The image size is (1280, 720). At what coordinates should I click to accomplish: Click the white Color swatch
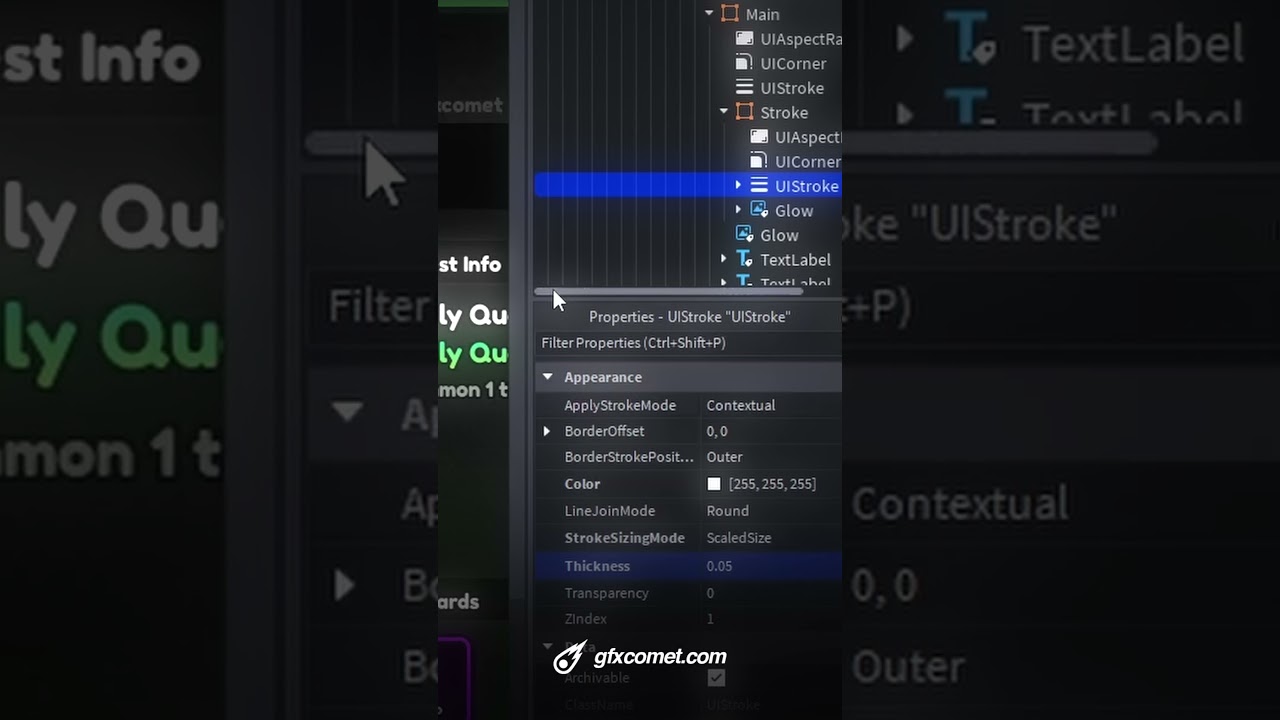coord(714,484)
